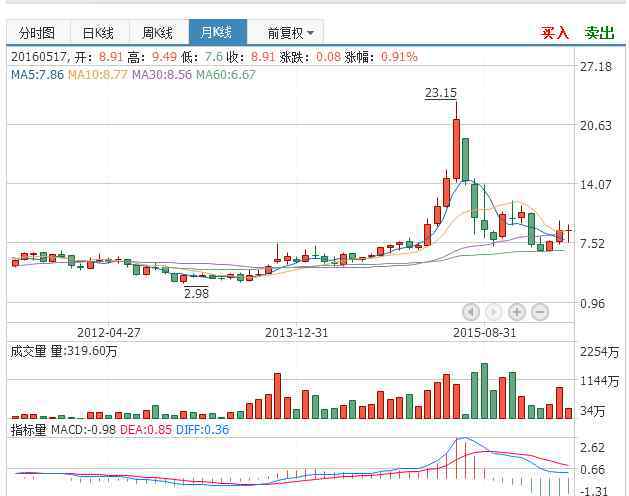Zoom in with the plus icon
The width and height of the screenshot is (629, 496).
point(517,312)
